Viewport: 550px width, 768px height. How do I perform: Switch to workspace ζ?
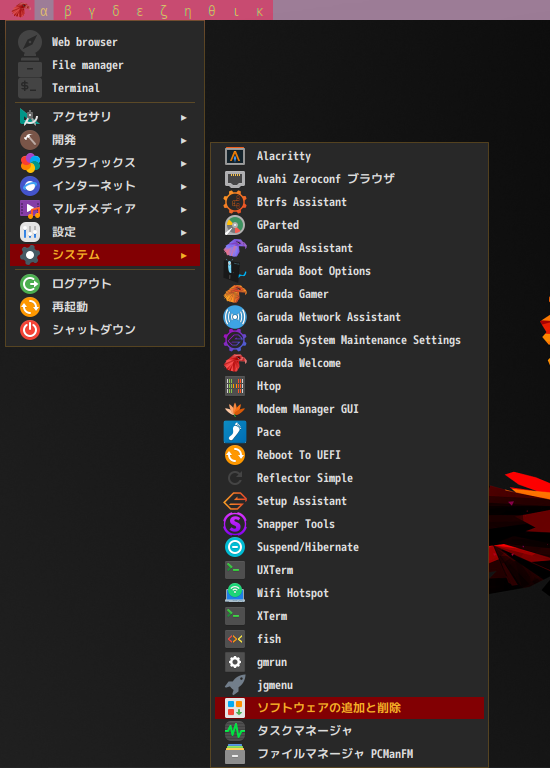point(164,10)
